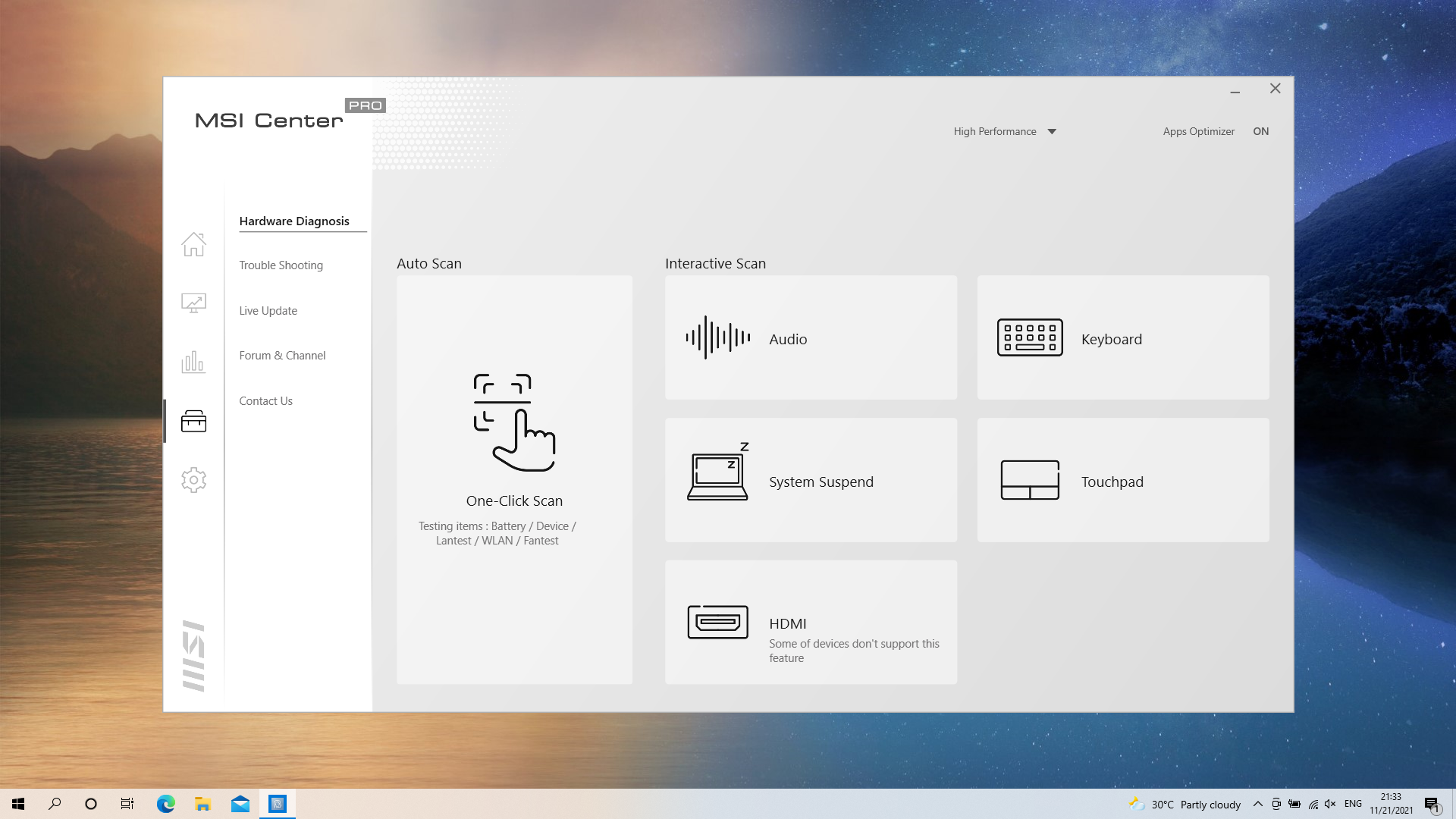Run the One-Click Scan
The image size is (1456, 819).
[514, 480]
